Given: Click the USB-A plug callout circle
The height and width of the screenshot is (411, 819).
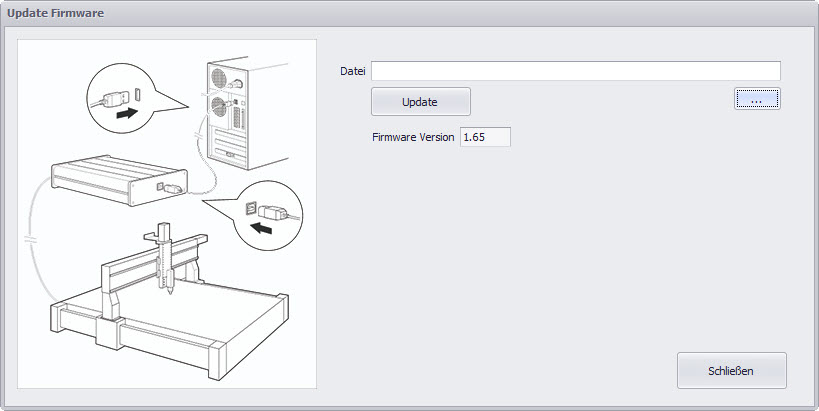Looking at the screenshot, I should [x=121, y=98].
